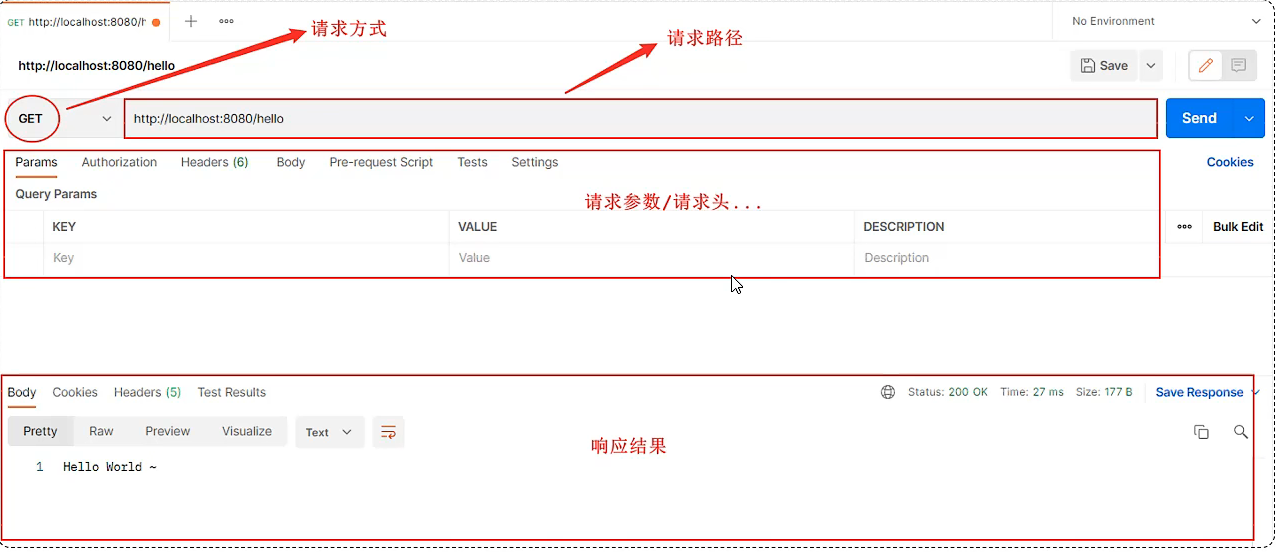
Task: Click the Save button
Action: pyautogui.click(x=1105, y=65)
